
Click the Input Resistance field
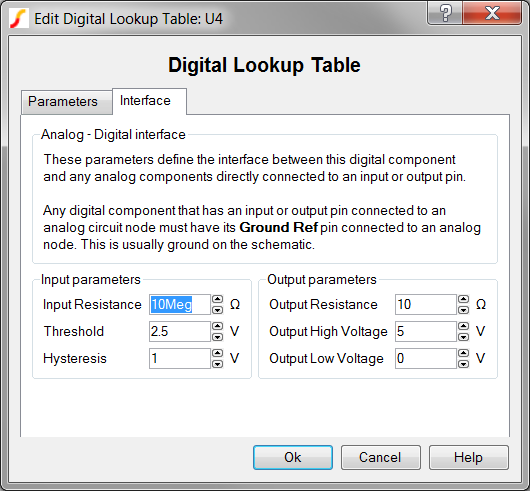180,304
